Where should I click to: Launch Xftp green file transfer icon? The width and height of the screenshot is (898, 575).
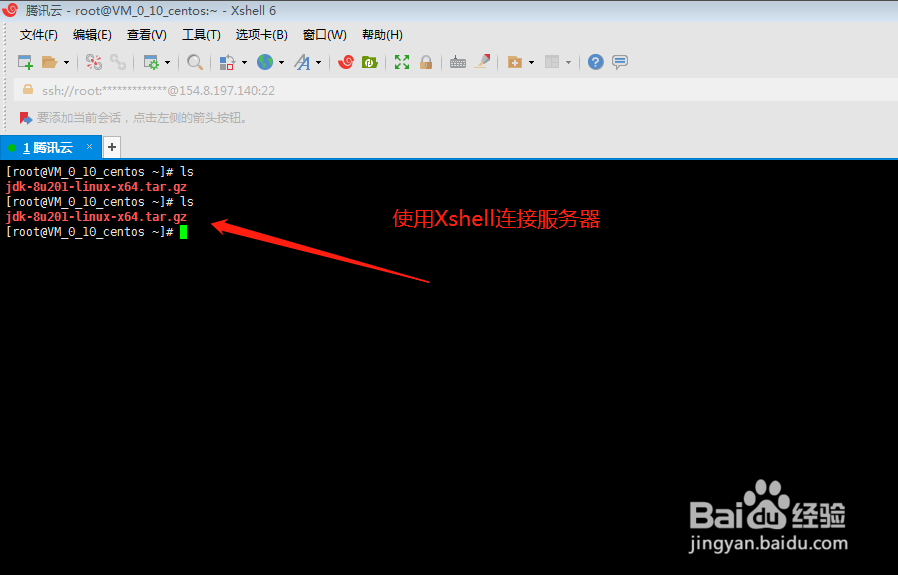pos(369,62)
